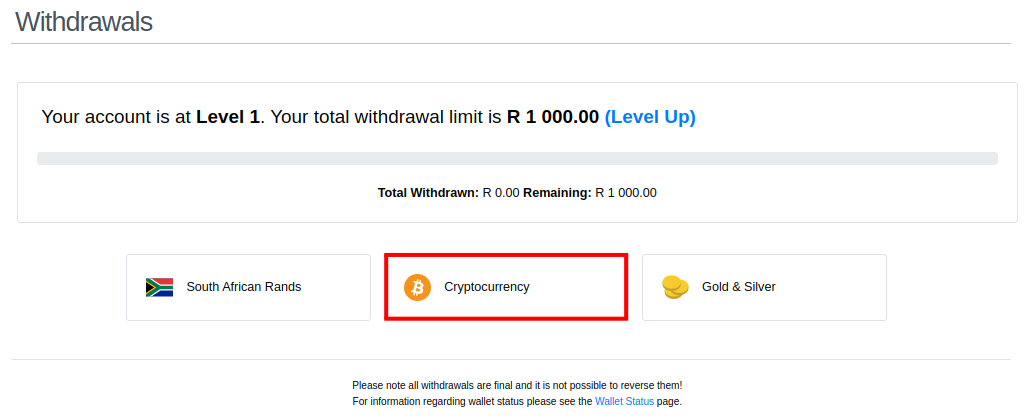Viewport: 1029px width, 416px height.
Task: Click the 'withdrawals are final' notice text
Action: (x=517, y=386)
